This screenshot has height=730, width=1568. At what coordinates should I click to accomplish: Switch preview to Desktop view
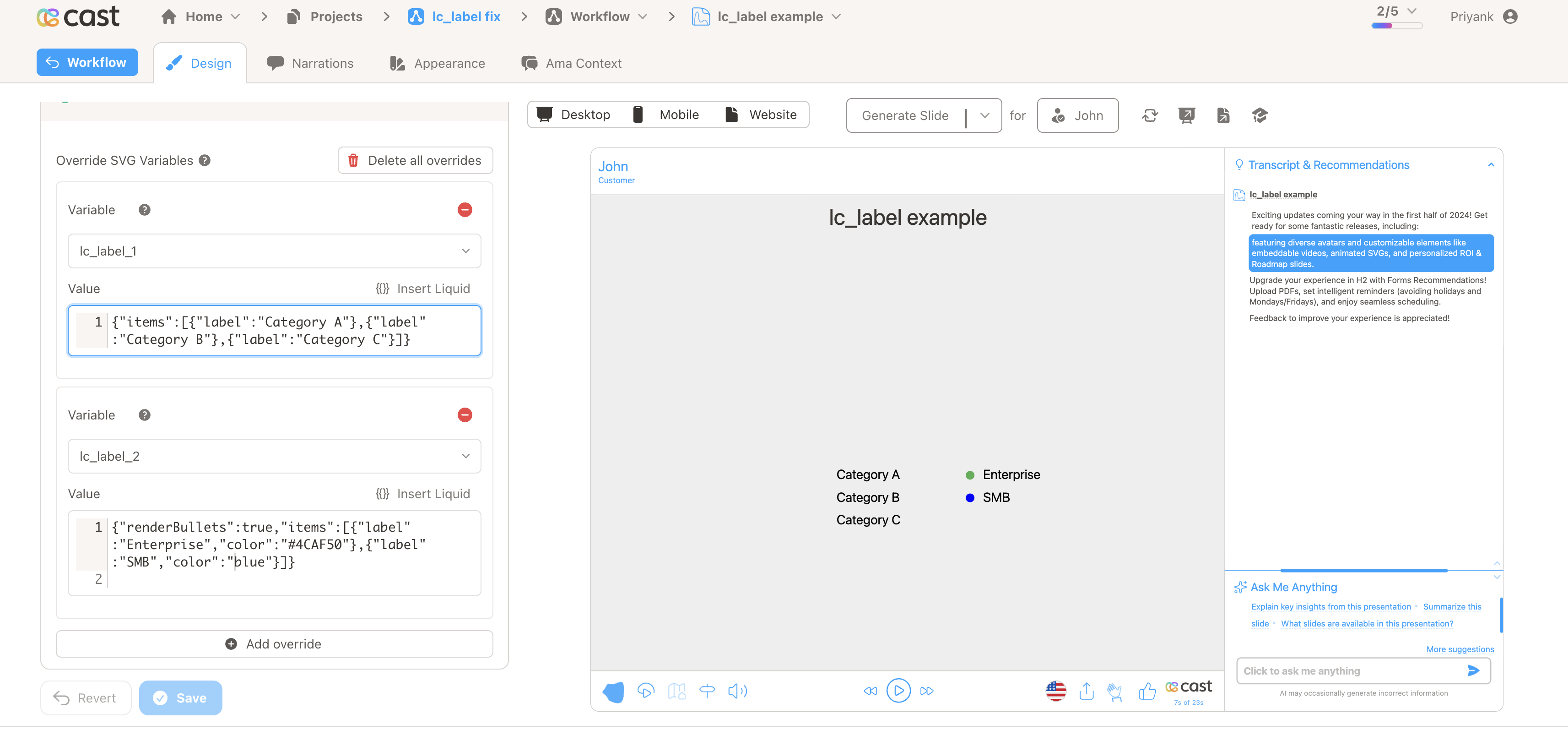[573, 115]
